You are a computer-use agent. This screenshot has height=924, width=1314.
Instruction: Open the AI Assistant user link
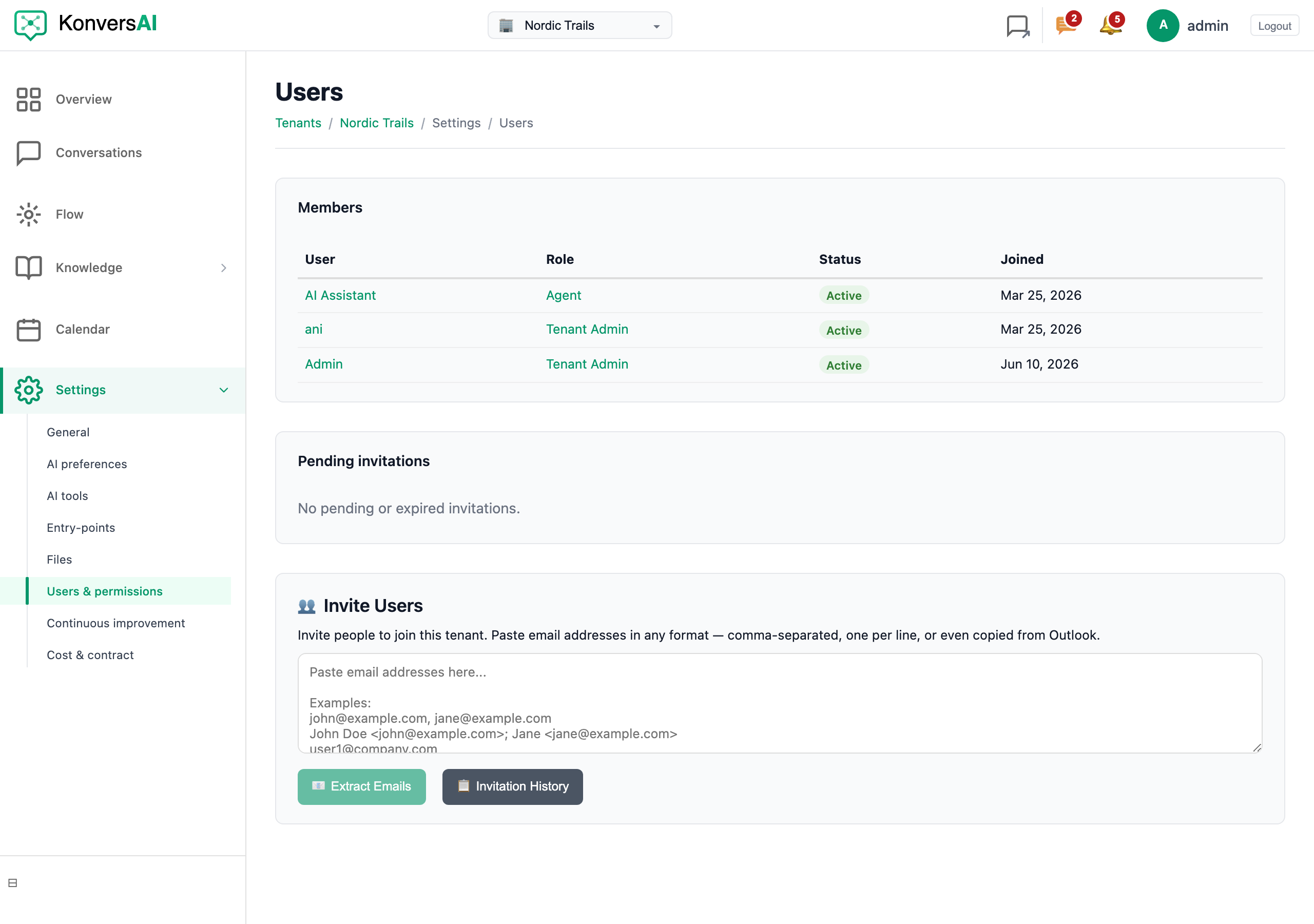pos(340,295)
